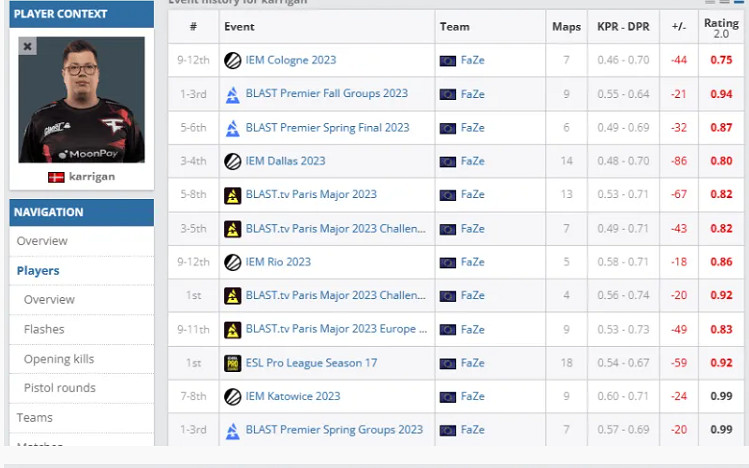Open FaZe team link in IEM Cologne row
This screenshot has height=468, width=749.
473,60
